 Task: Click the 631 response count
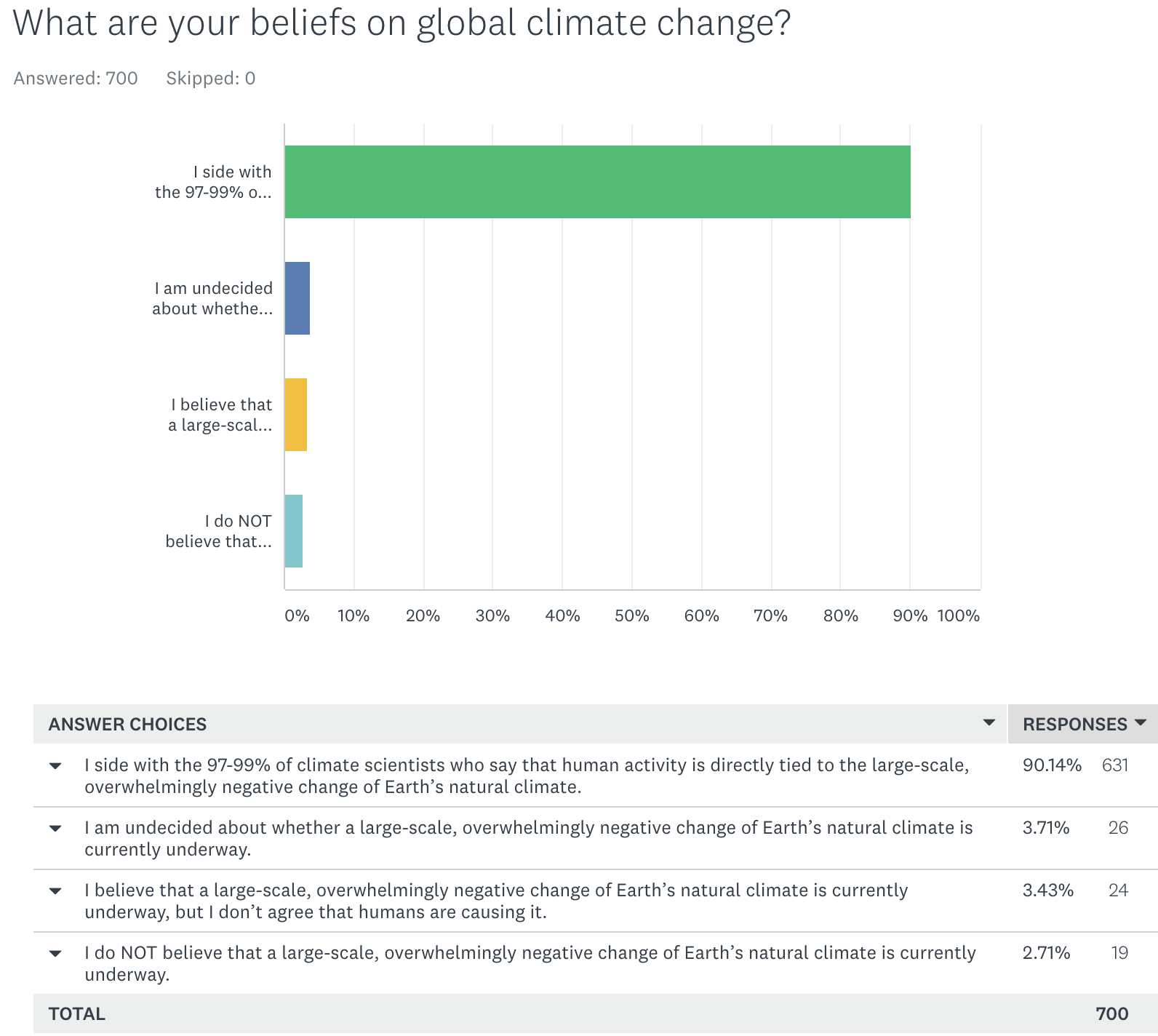click(x=1114, y=765)
